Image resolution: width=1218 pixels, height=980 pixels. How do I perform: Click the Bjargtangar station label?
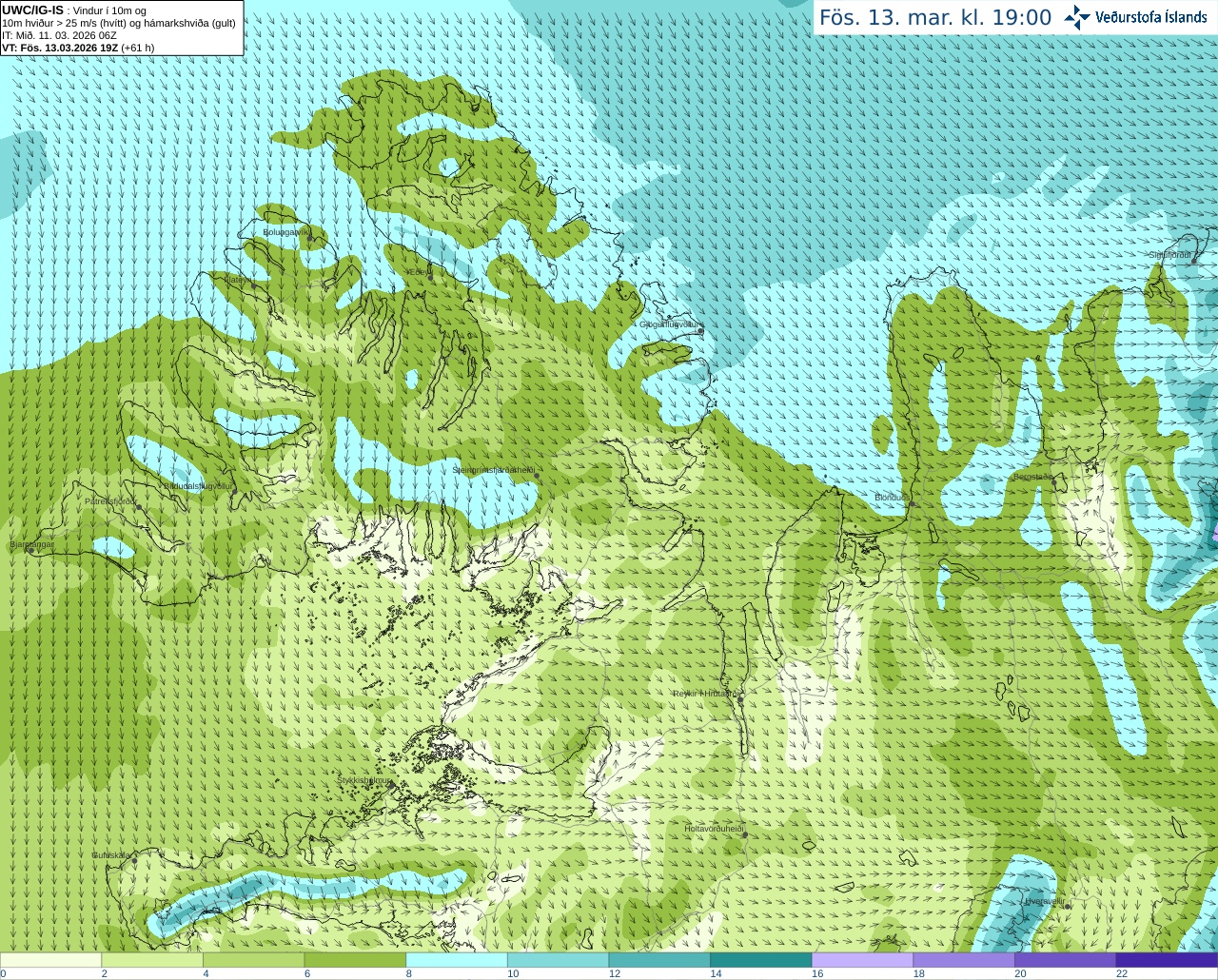(x=31, y=544)
